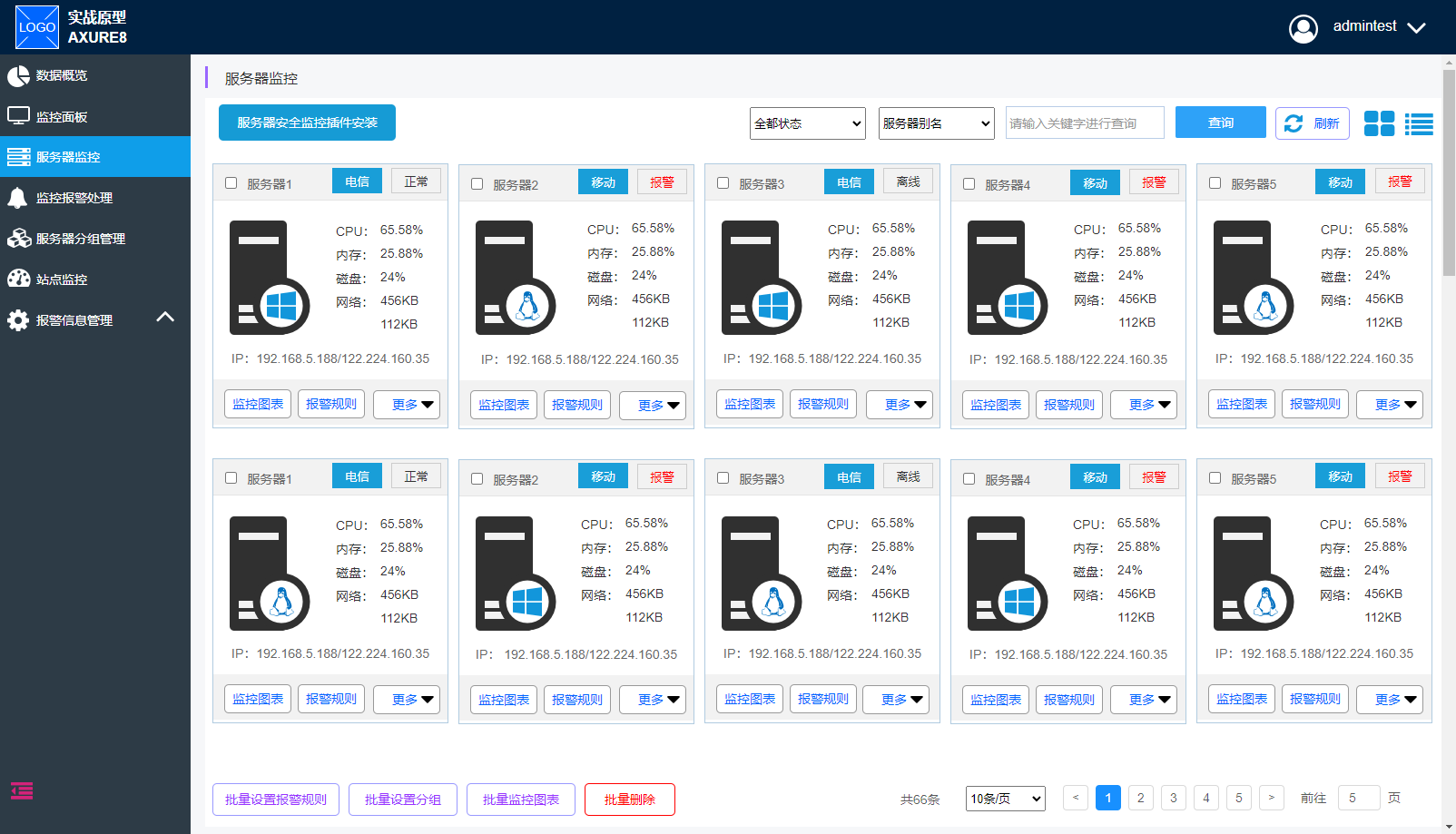Switch to grid card view icon

[1380, 123]
